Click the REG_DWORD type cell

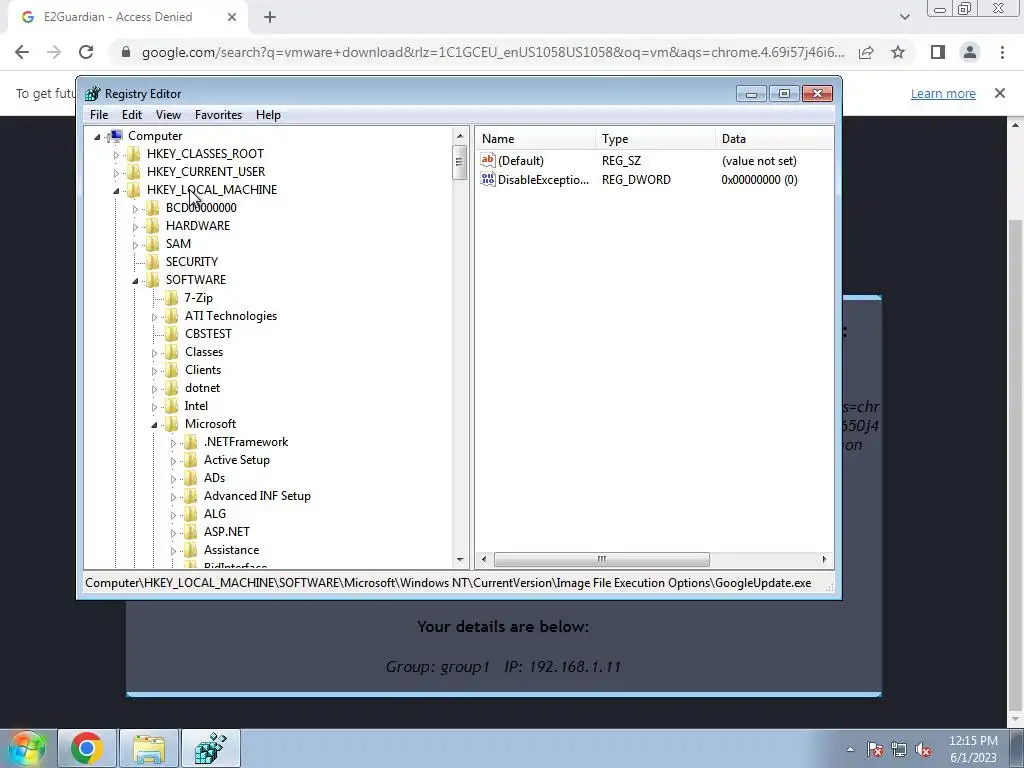coord(636,180)
